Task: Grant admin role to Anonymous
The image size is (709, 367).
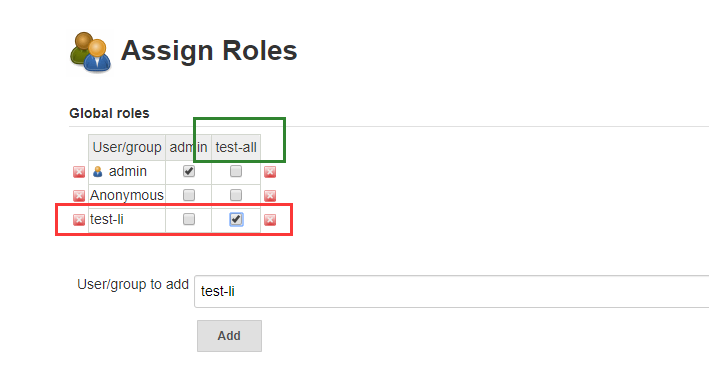Action: [189, 195]
